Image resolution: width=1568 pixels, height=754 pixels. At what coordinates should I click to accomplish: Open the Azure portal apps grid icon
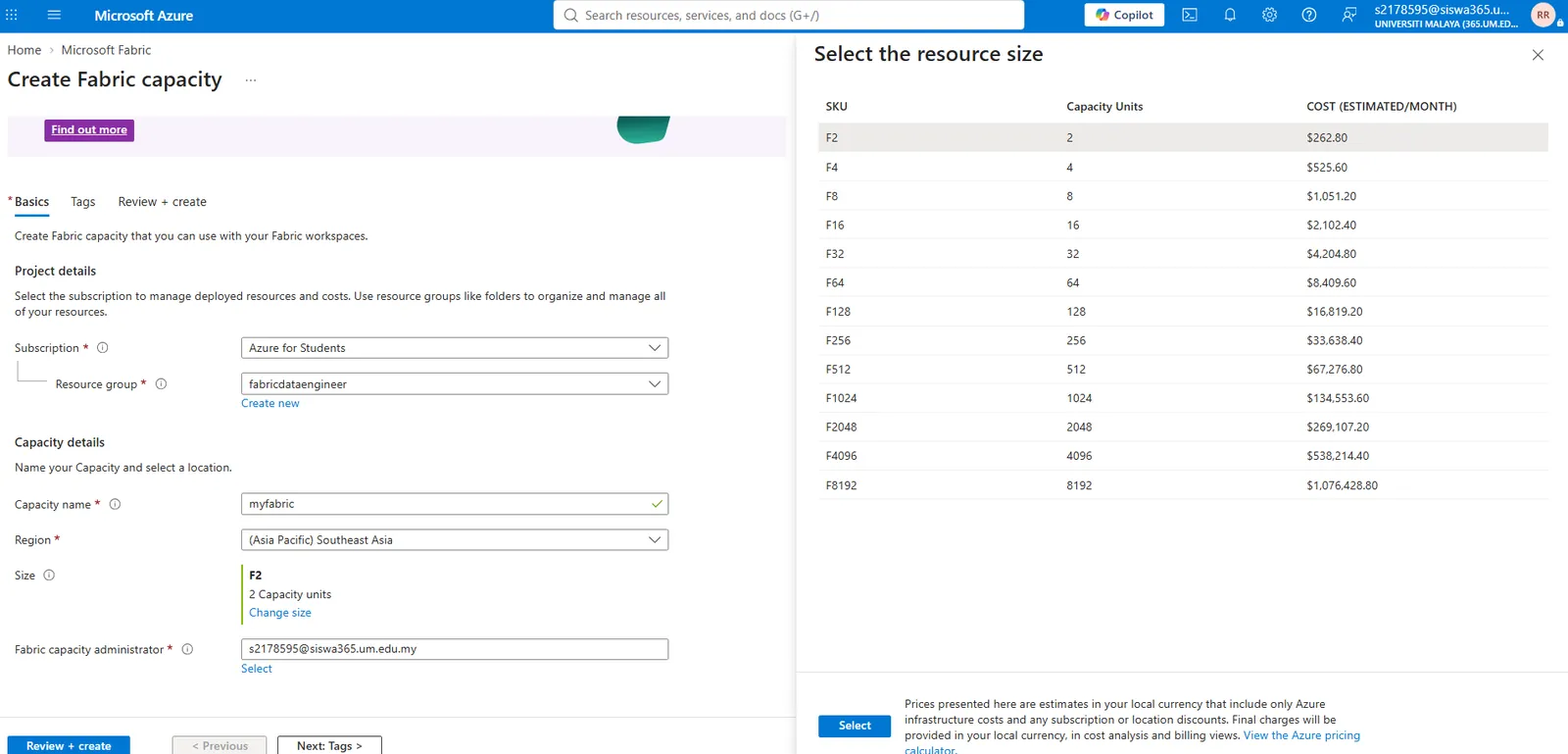12,15
